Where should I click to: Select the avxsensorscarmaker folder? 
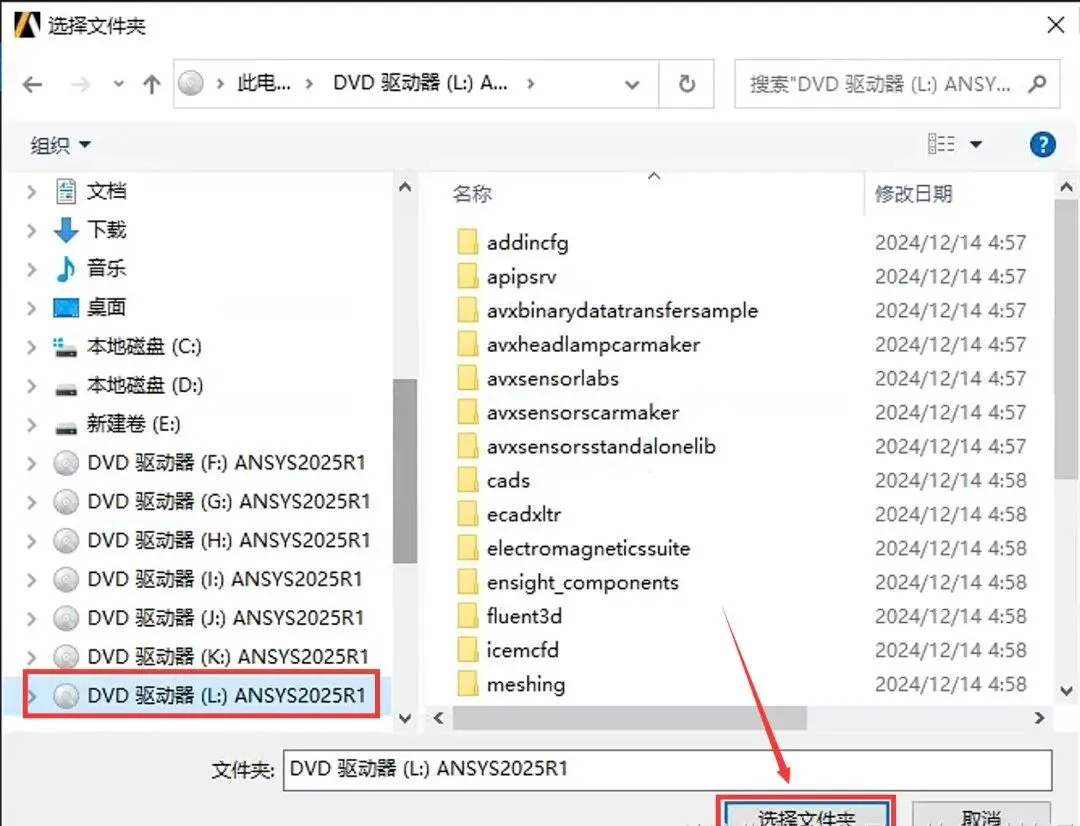coord(583,413)
